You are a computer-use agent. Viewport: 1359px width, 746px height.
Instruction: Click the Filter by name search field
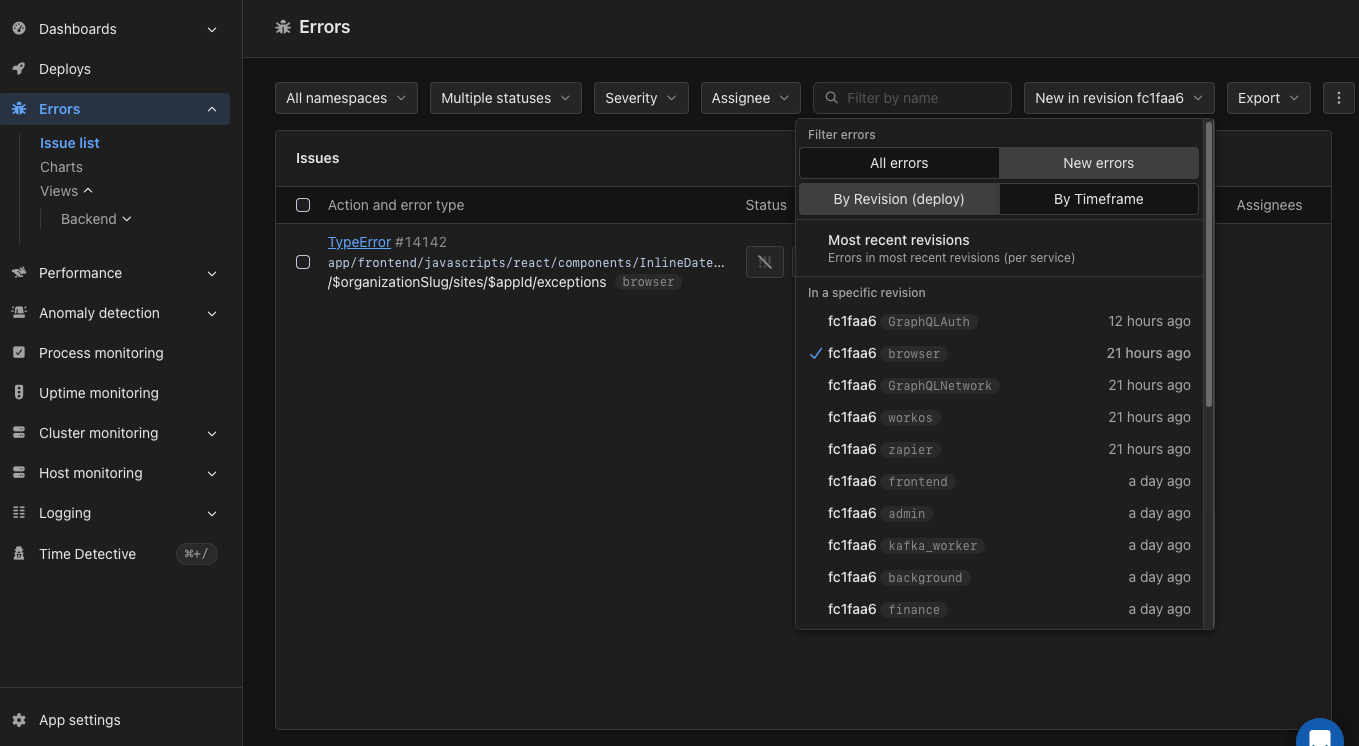[913, 98]
